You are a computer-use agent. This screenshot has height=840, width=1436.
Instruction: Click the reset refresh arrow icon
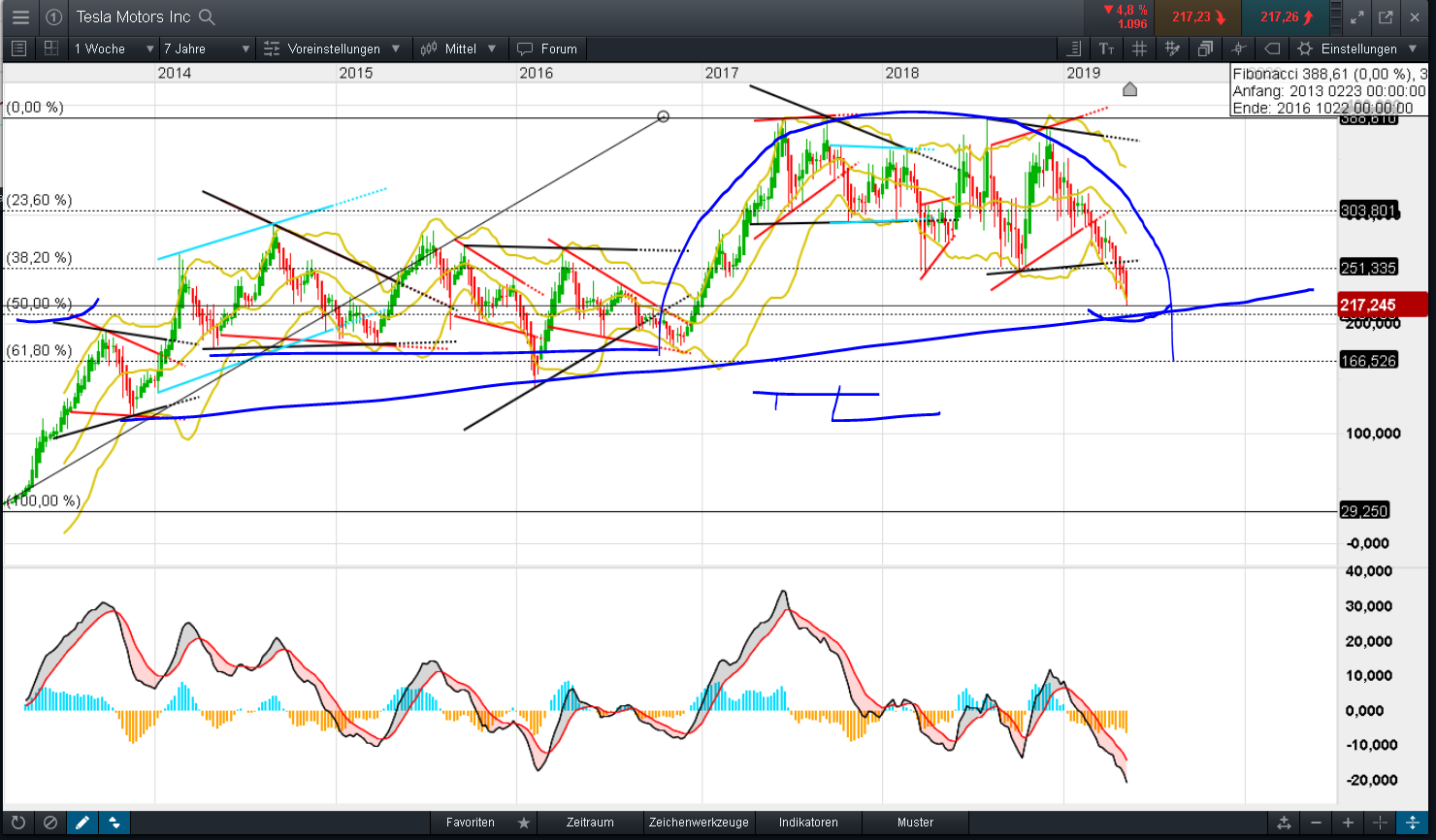click(x=17, y=823)
